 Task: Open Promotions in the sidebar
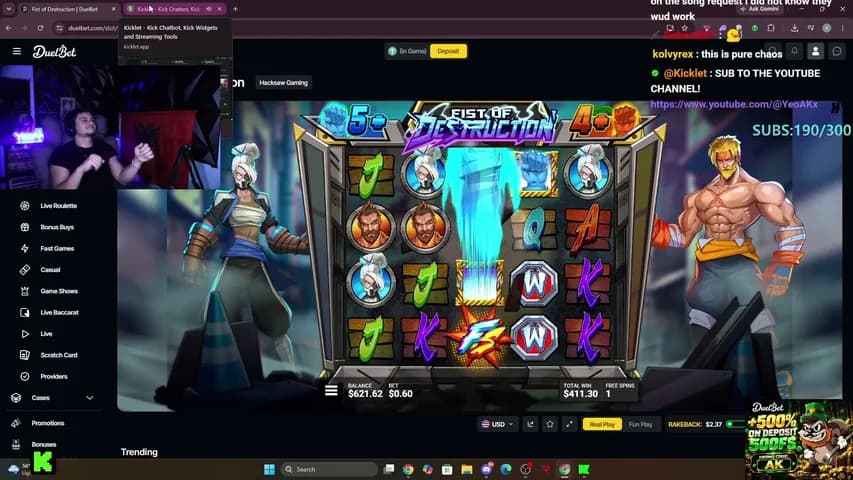coord(47,423)
